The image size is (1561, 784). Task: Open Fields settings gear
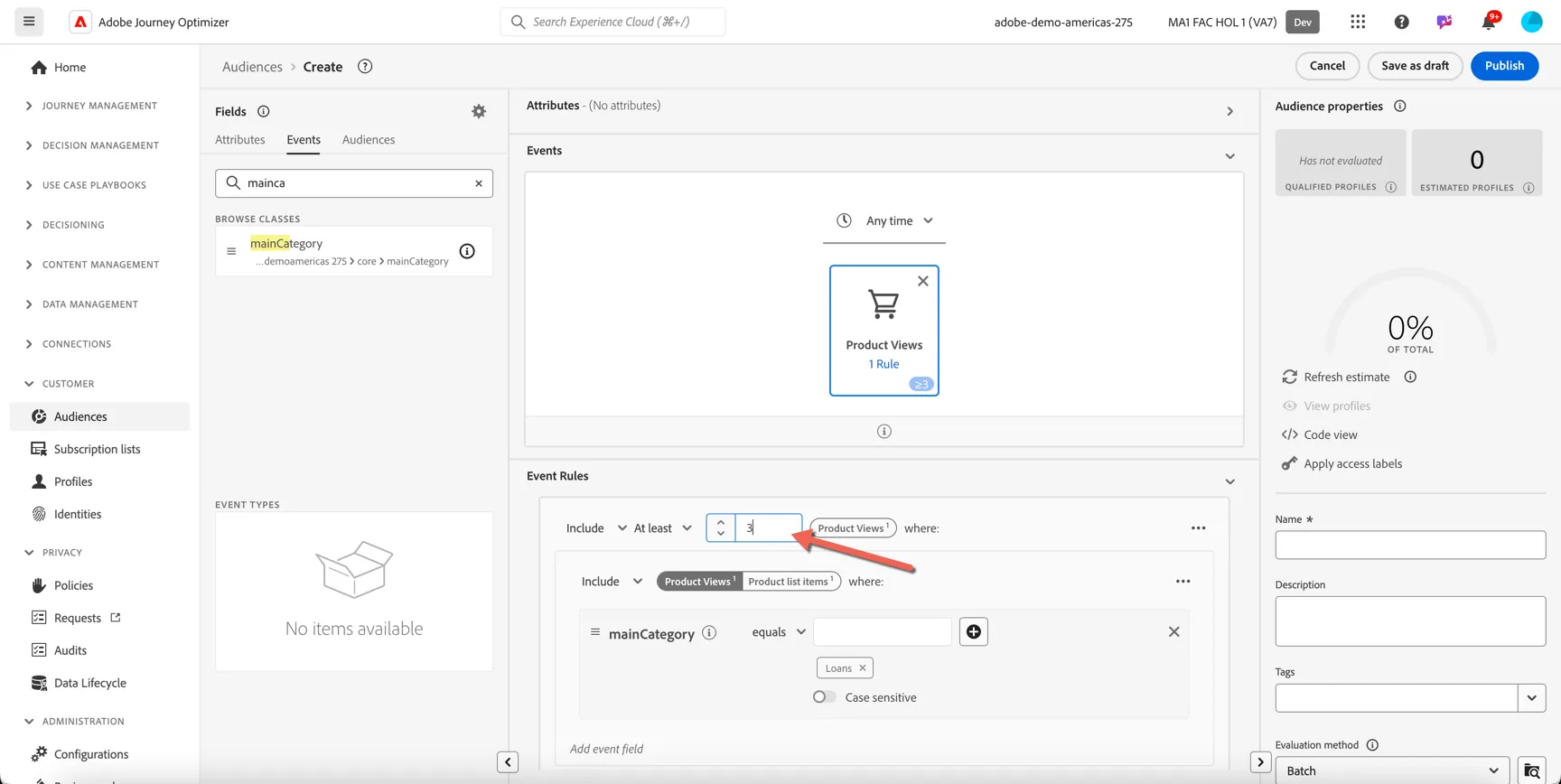479,111
